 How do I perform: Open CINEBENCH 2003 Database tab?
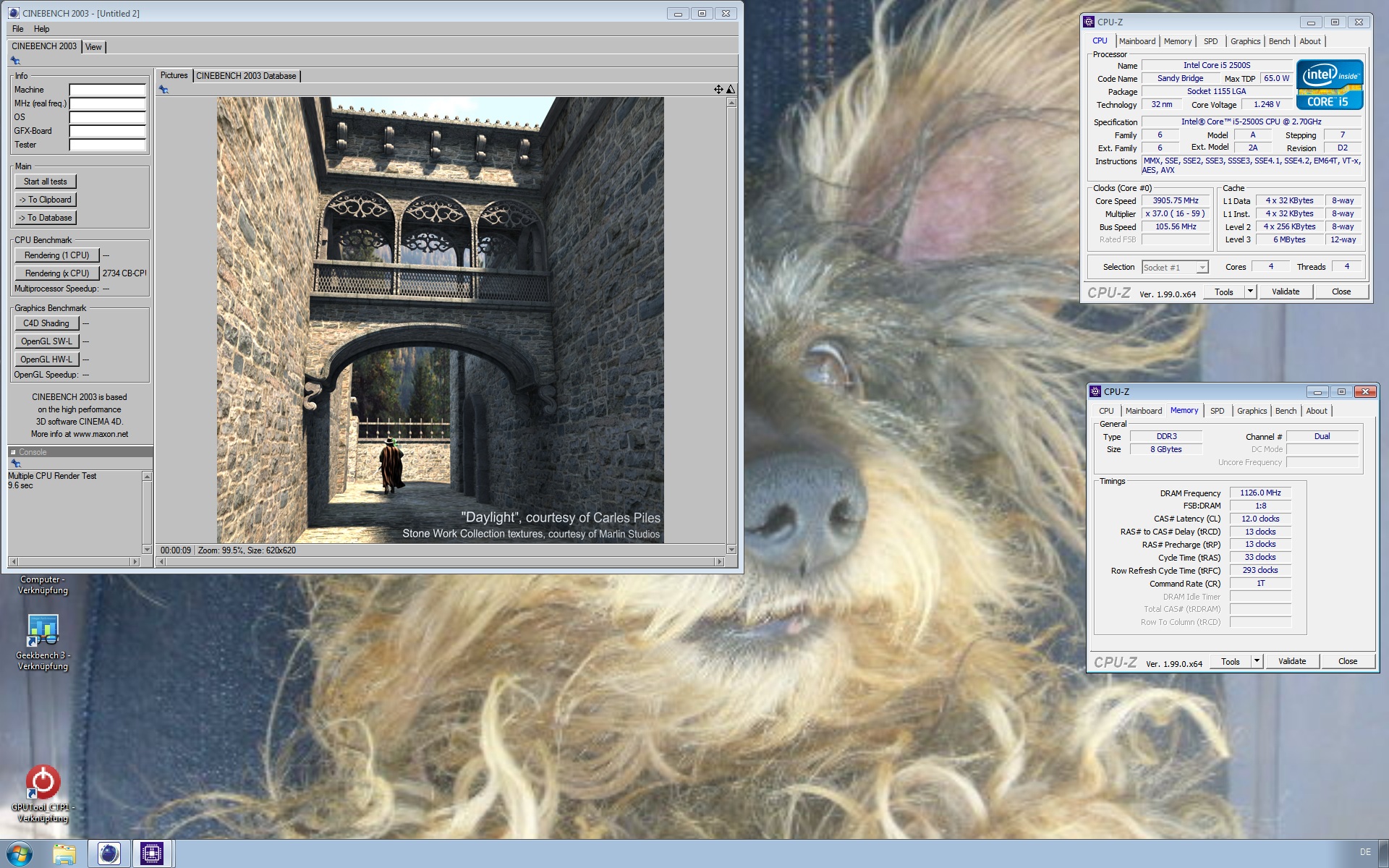(246, 76)
